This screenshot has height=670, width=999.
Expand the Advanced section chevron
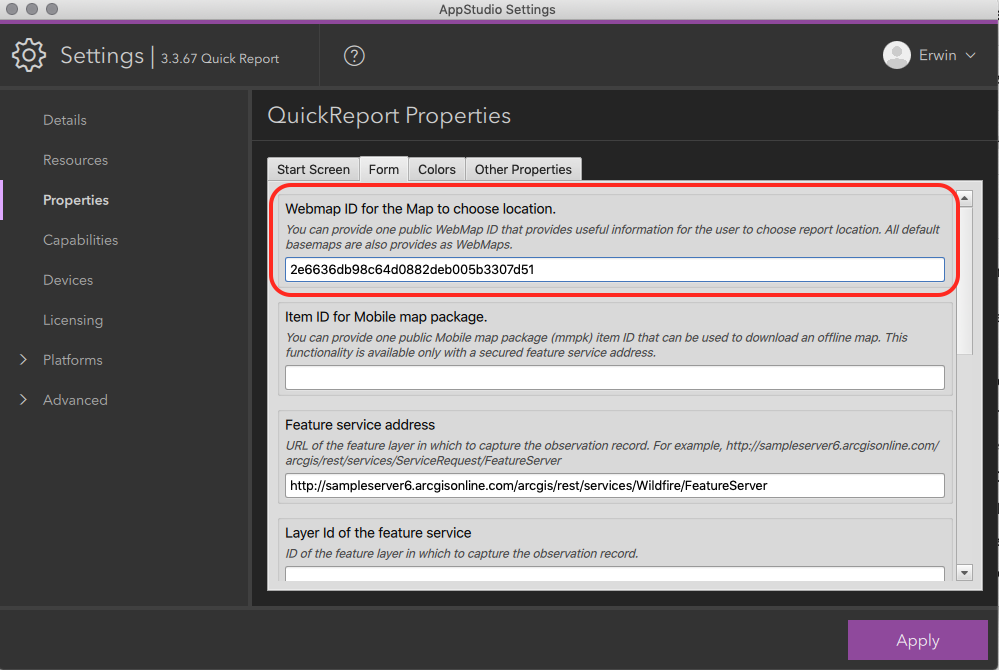(x=24, y=400)
